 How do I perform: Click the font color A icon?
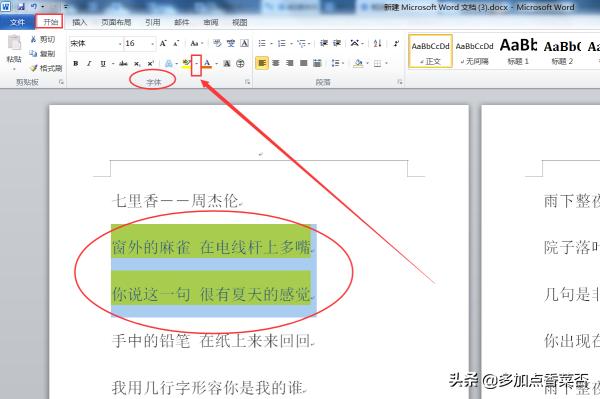point(207,63)
